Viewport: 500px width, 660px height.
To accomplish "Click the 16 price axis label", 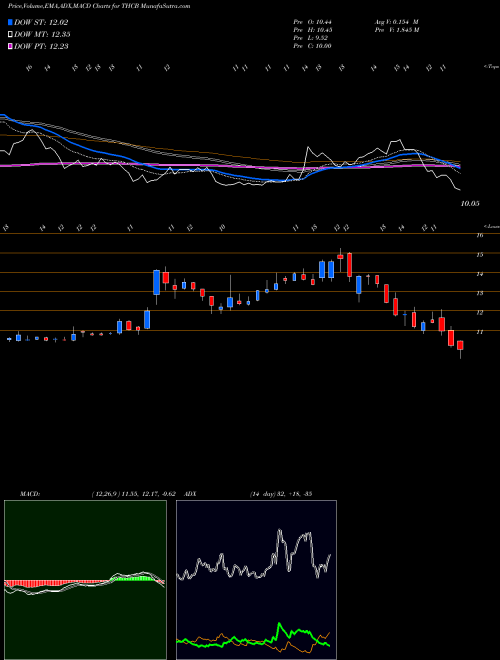I will pyautogui.click(x=479, y=235).
